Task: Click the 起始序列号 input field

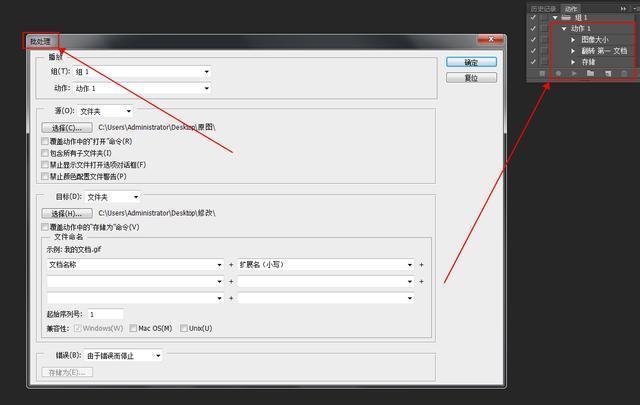Action: tap(106, 314)
